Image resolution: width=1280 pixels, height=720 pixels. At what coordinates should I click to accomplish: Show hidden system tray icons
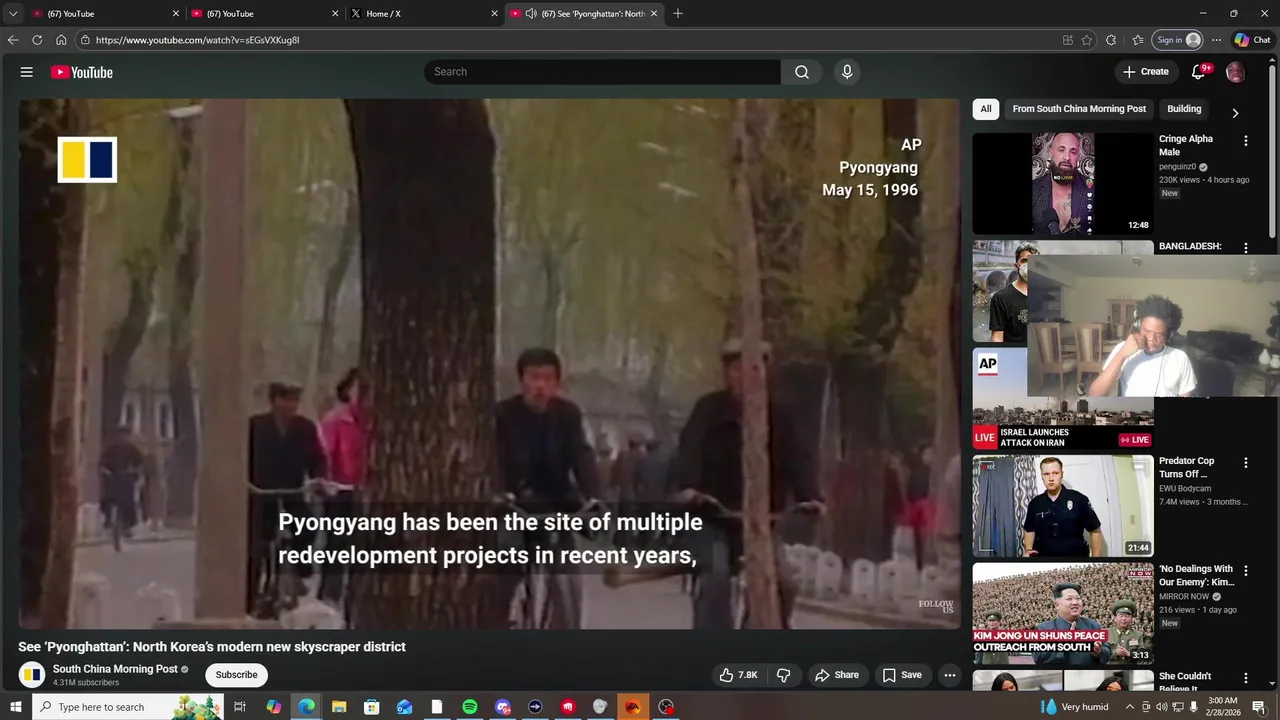[1130, 707]
